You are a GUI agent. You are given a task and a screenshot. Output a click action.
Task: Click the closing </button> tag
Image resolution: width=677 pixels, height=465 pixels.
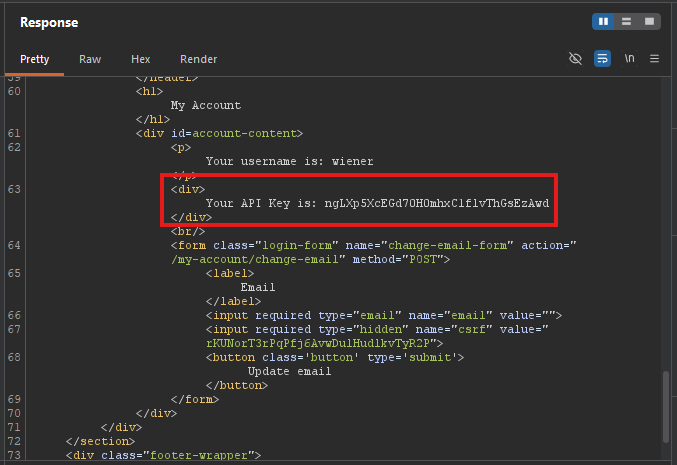pyautogui.click(x=237, y=385)
